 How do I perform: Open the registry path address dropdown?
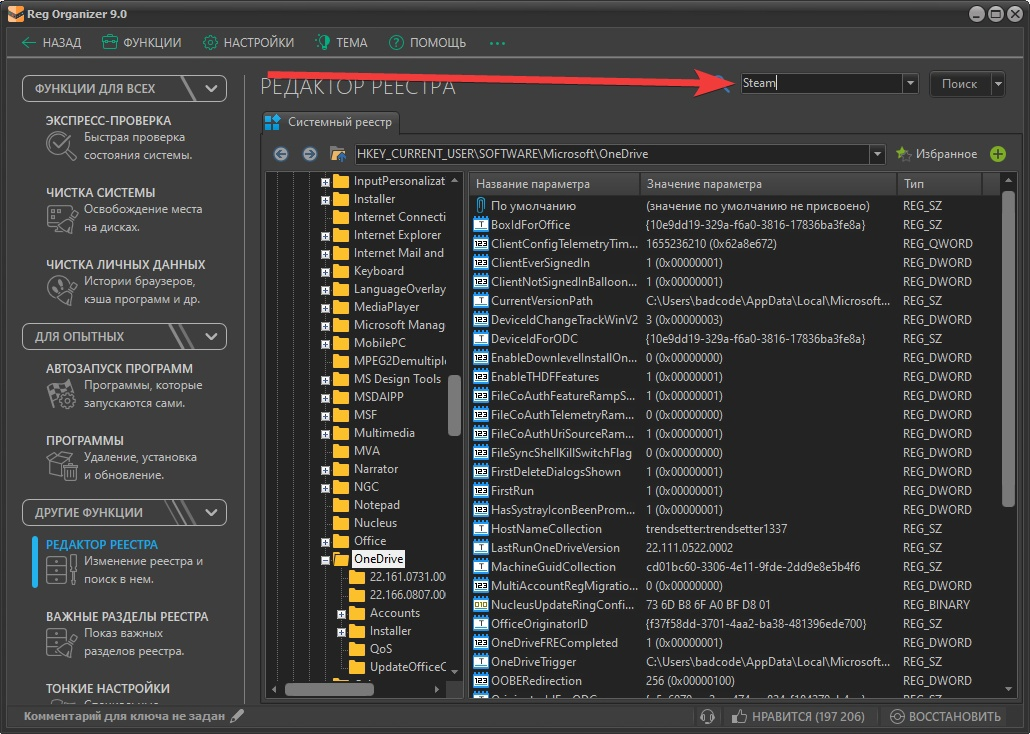tap(877, 154)
